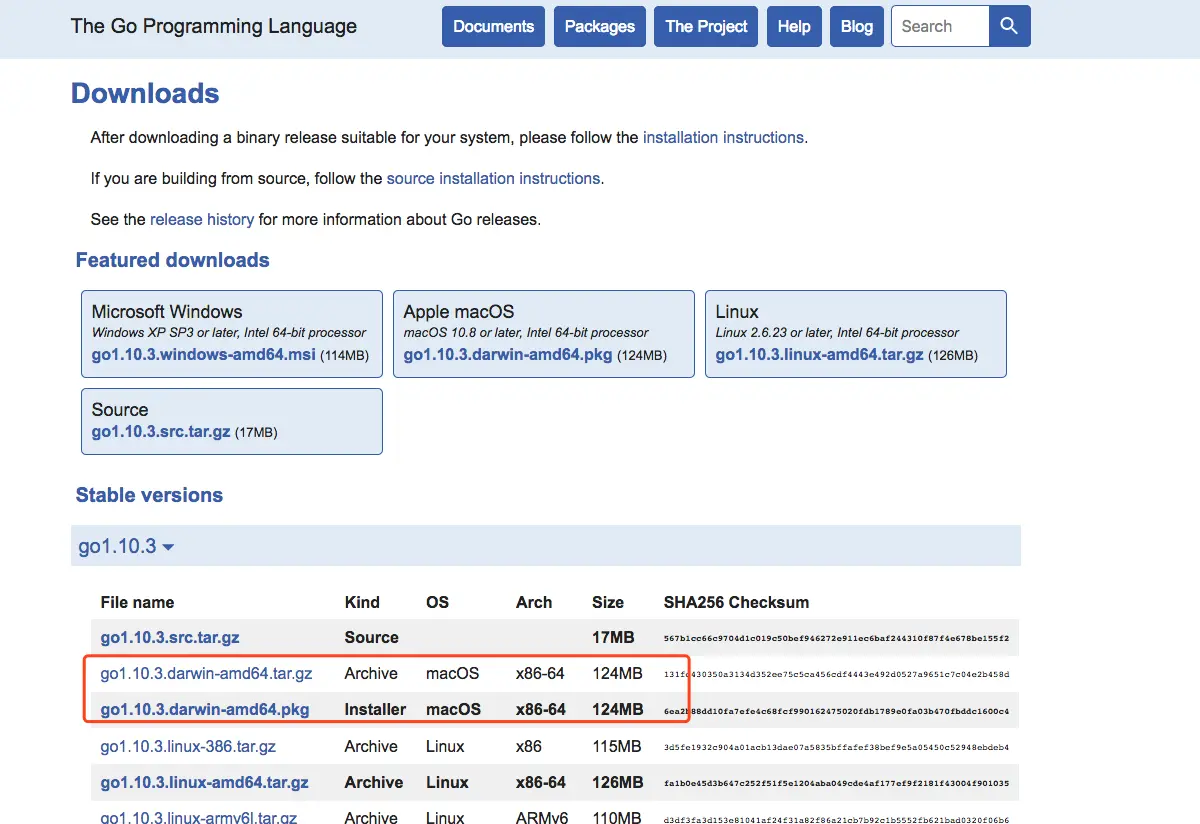Image resolution: width=1200 pixels, height=824 pixels.
Task: Download featured go1.10.3.linux-amd64.tar.gz
Action: pos(820,355)
